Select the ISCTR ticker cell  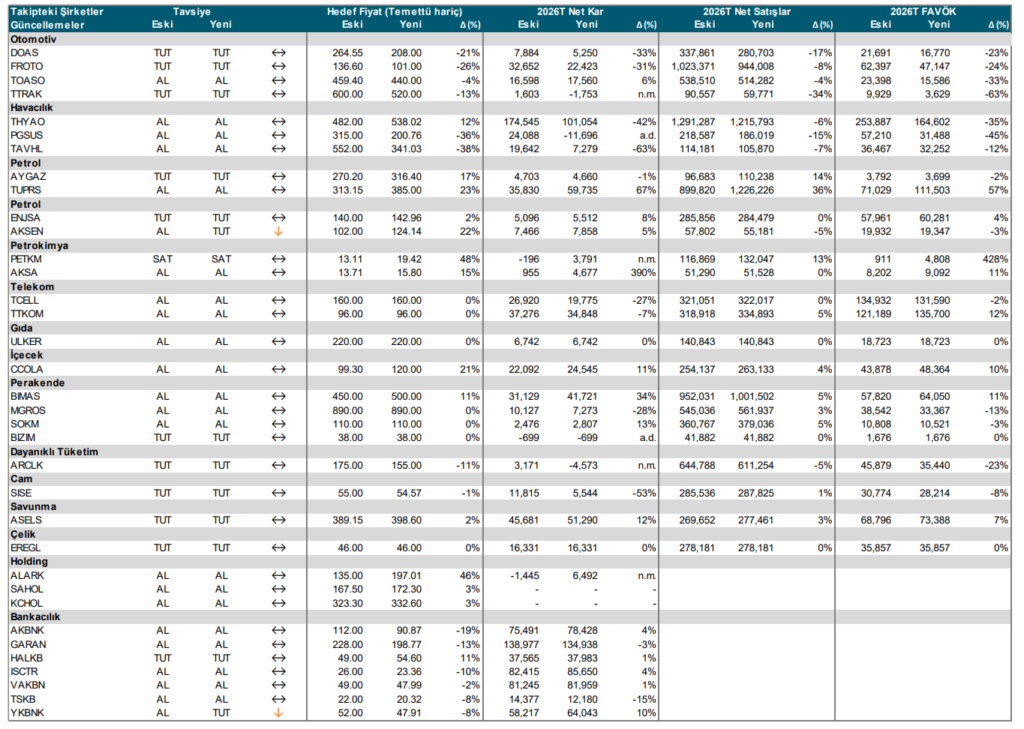(x=24, y=672)
